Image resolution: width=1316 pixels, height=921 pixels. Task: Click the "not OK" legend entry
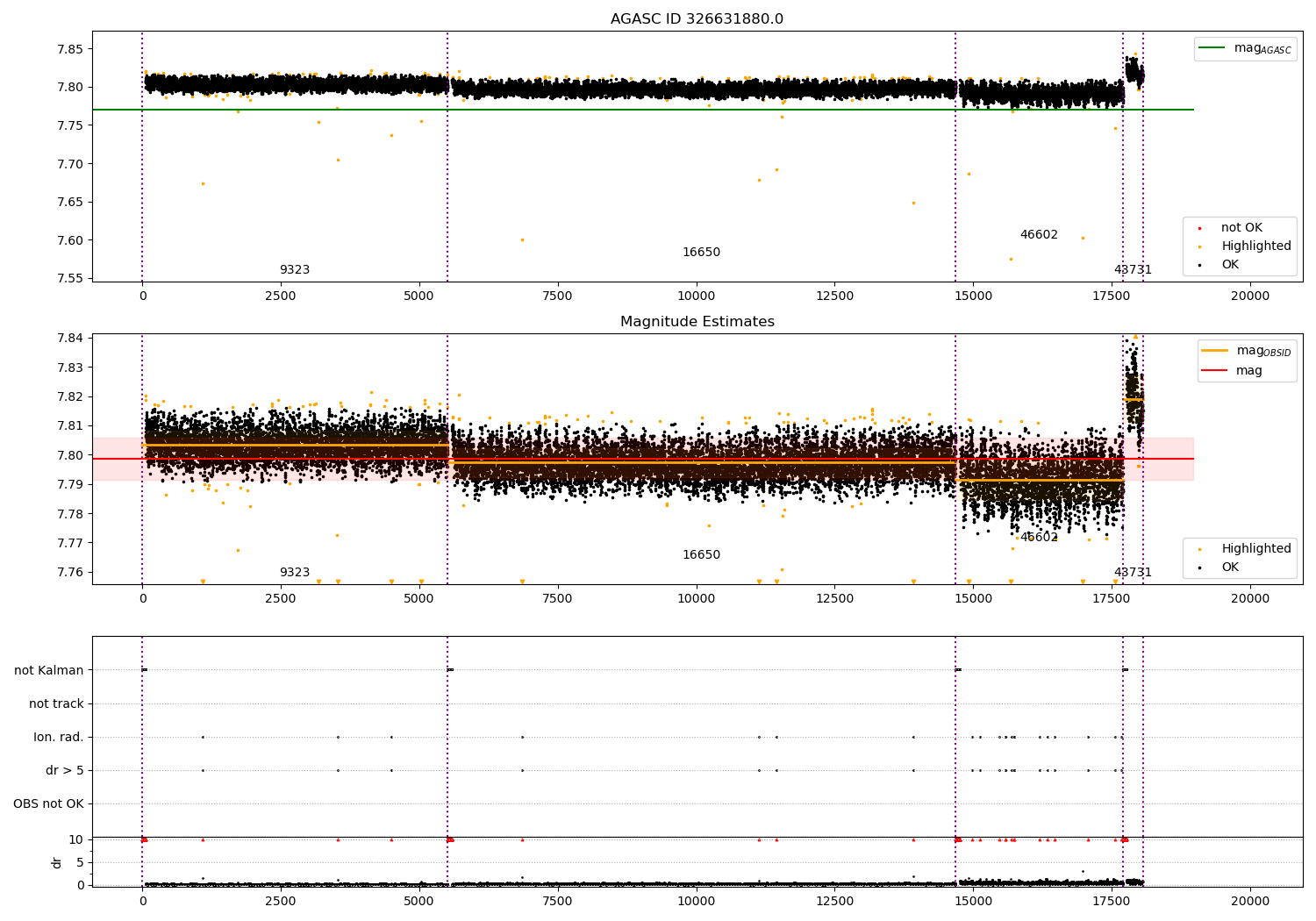coord(1241,228)
